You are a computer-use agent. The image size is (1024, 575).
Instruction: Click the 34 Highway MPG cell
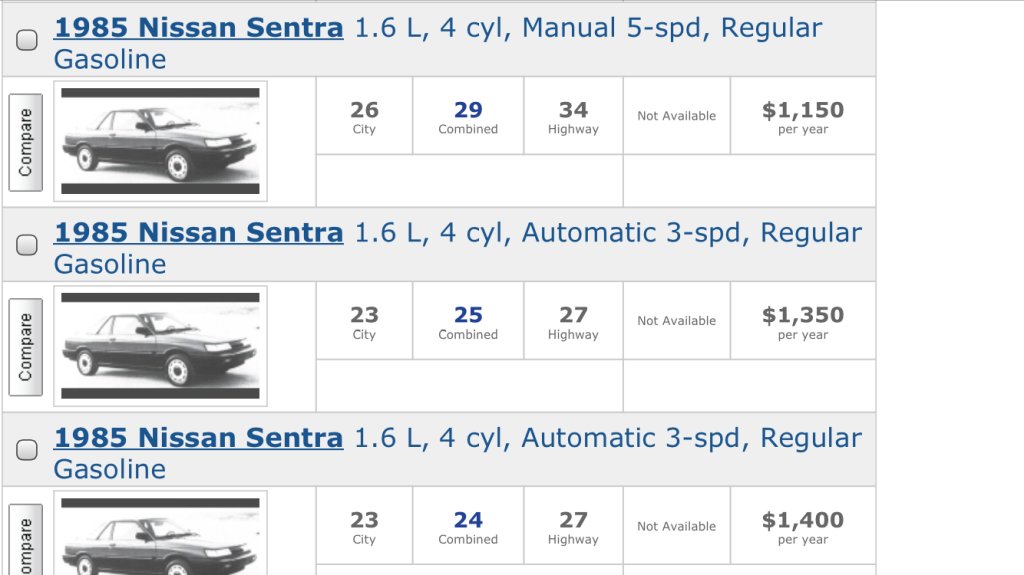coord(573,116)
